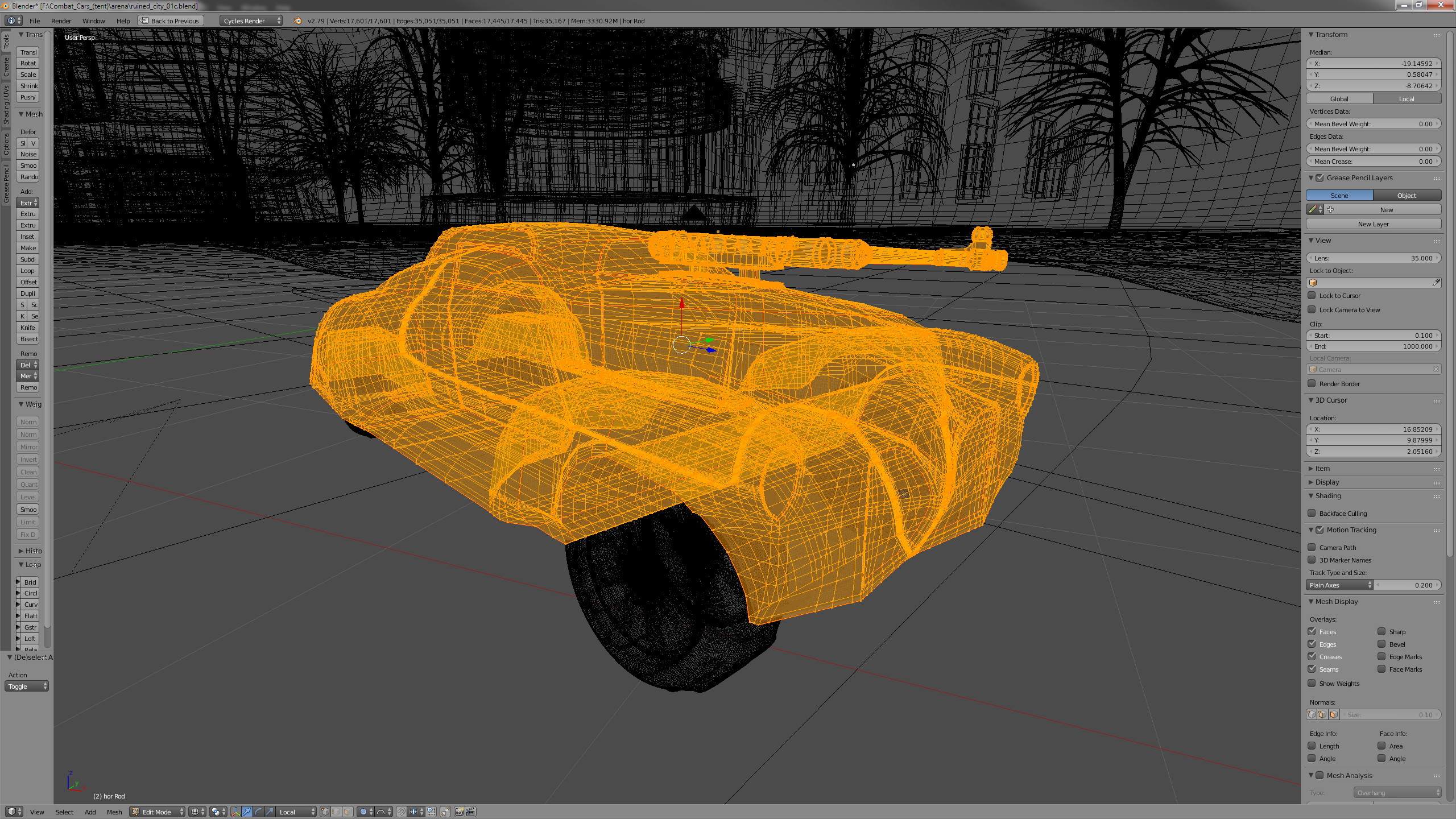Switch to face select mode
Viewport: 1456px width, 819px height.
tap(348, 812)
